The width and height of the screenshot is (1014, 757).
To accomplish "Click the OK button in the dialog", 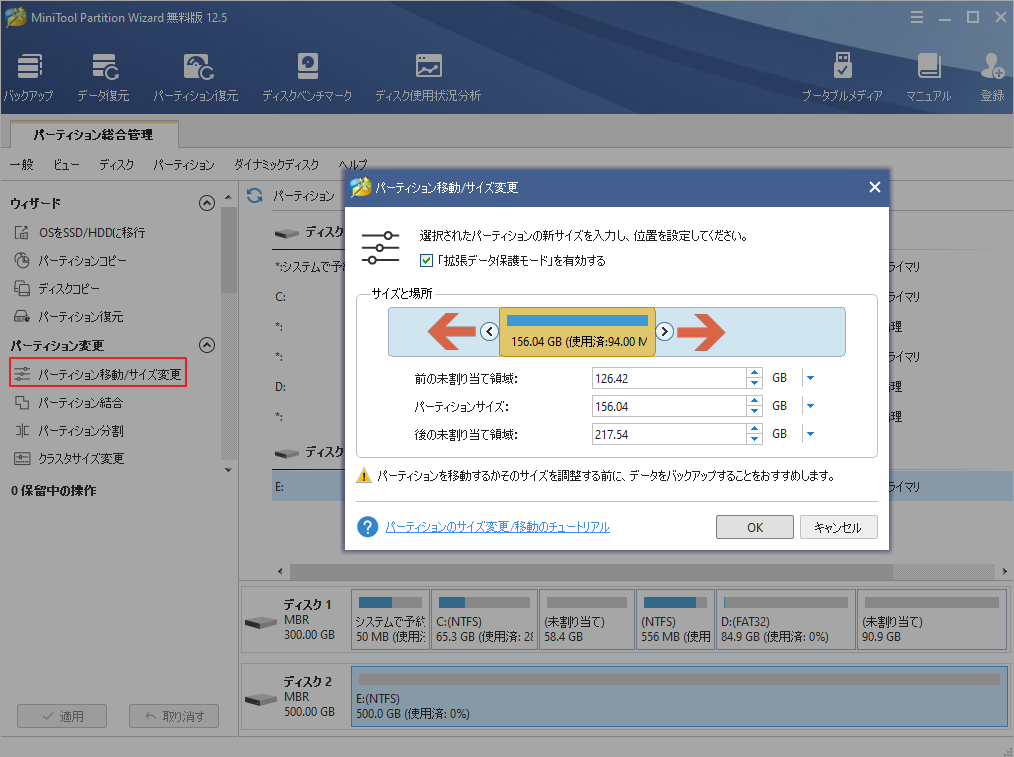I will (754, 527).
